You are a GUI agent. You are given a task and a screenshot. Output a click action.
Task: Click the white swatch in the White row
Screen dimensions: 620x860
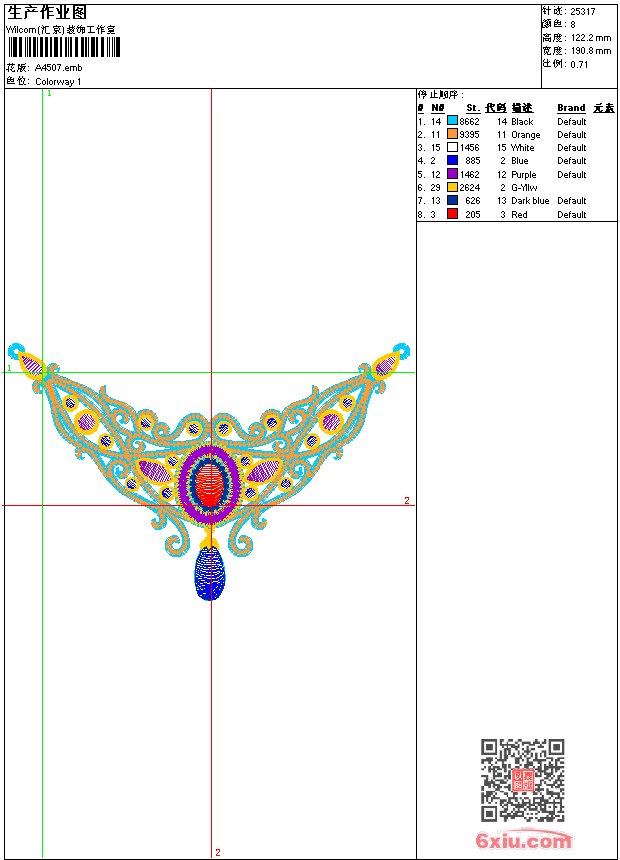point(452,147)
